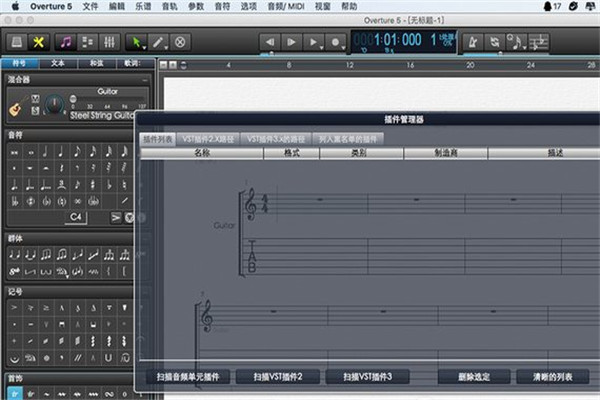Open the mixer faders toolbar icon
This screenshot has width=600, height=400.
(109, 42)
